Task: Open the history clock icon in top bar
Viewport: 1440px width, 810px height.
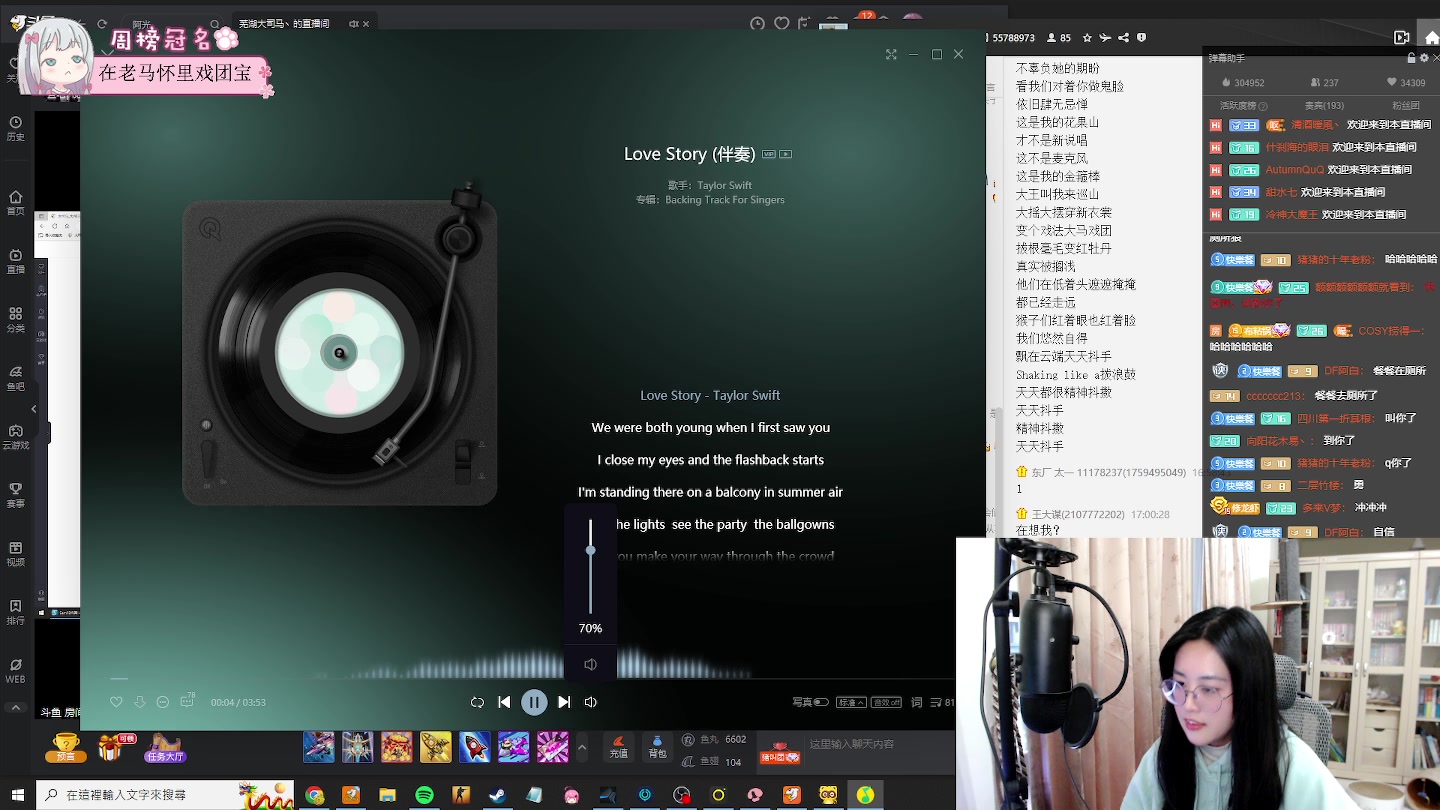Action: pos(757,23)
